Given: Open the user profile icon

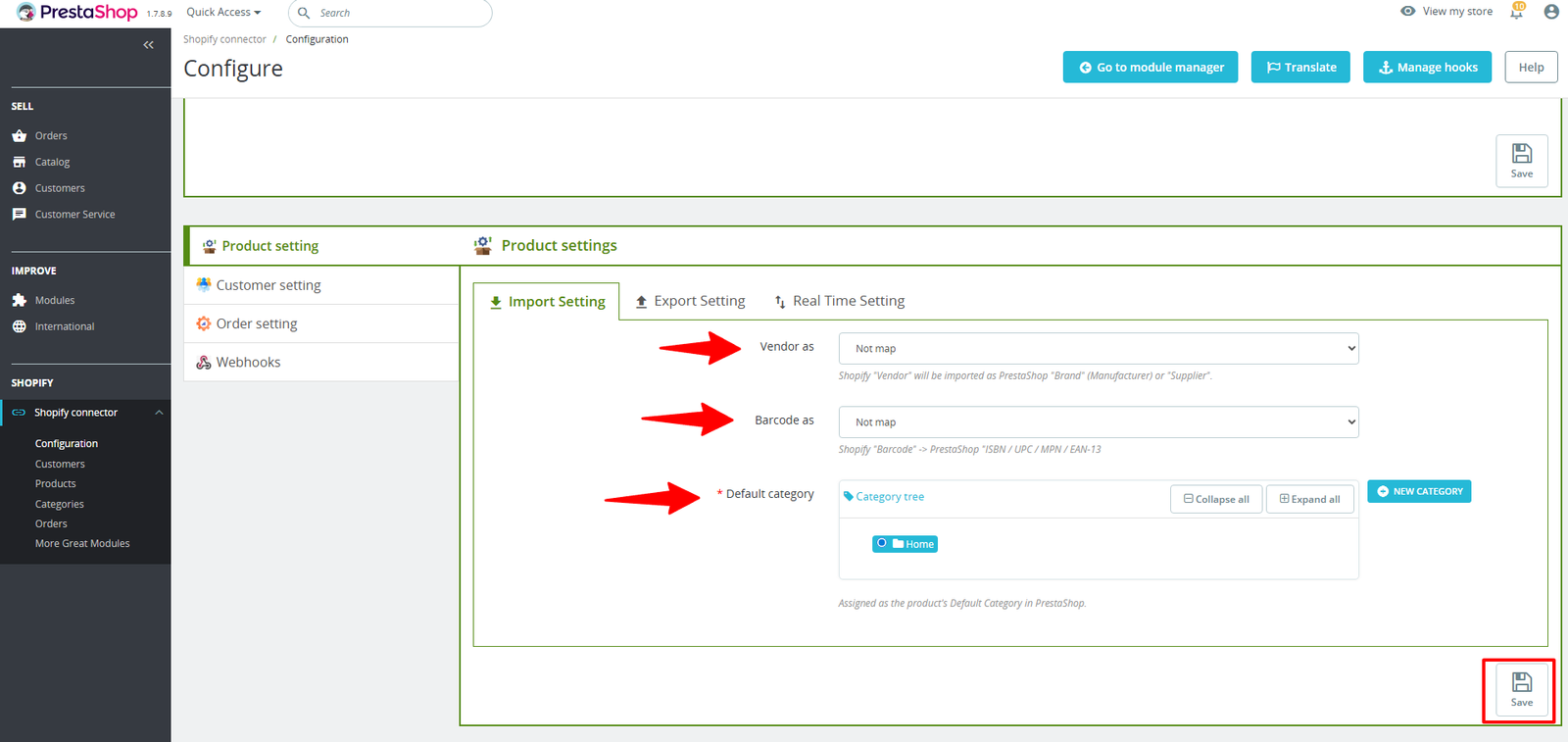Looking at the screenshot, I should [1551, 12].
